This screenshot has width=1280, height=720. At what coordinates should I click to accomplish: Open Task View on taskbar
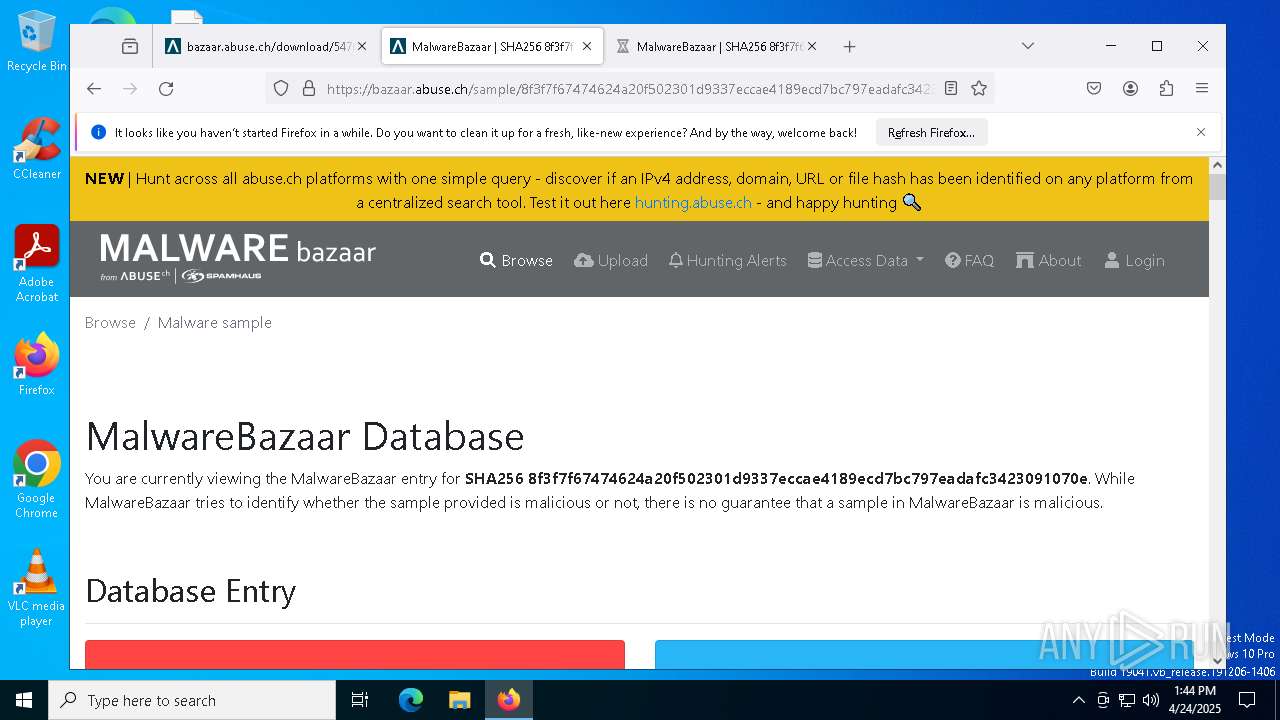point(360,700)
